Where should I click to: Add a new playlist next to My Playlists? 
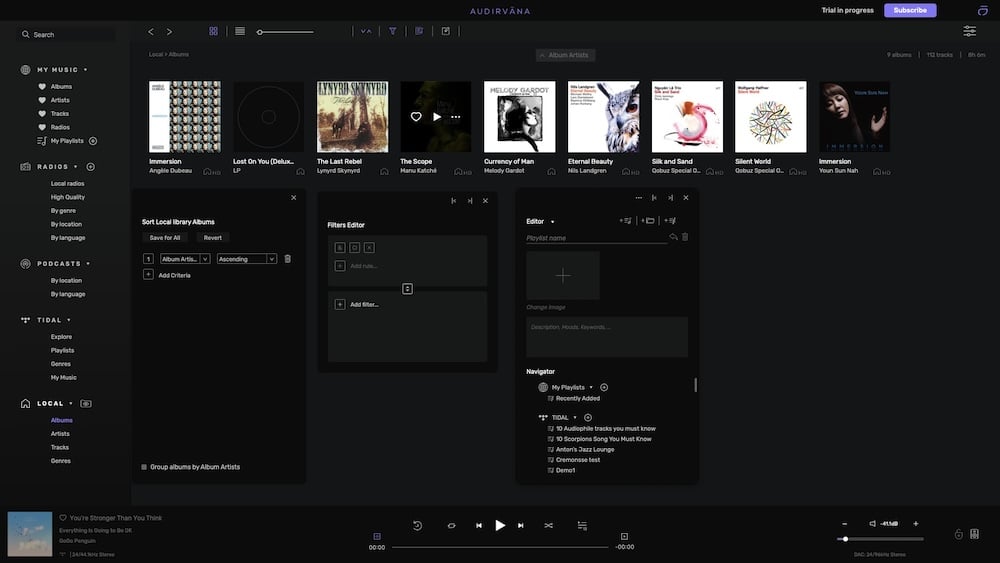point(93,141)
